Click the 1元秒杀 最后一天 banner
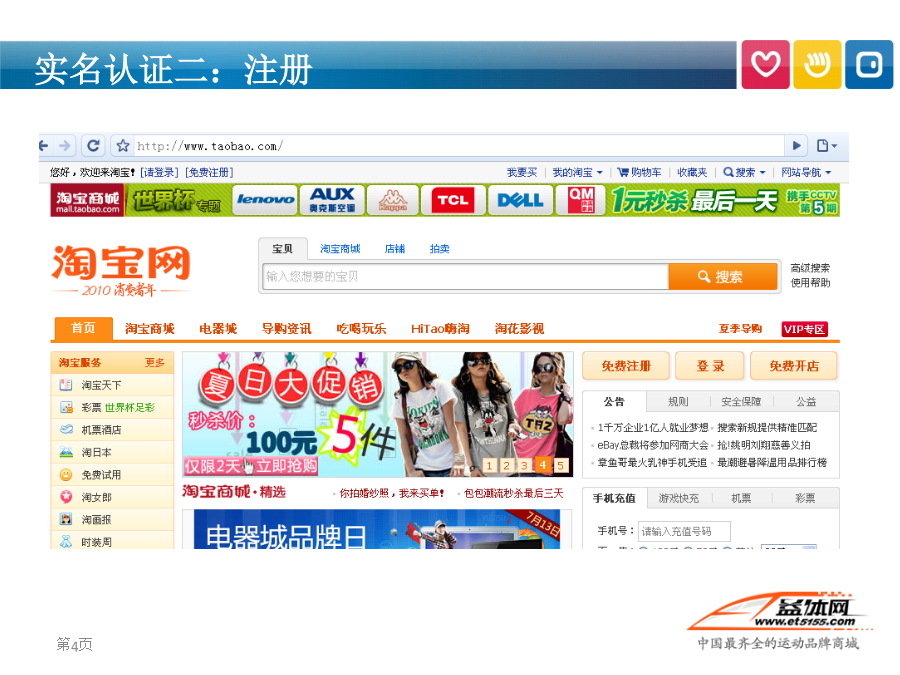This screenshot has height=675, width=900. tap(694, 200)
